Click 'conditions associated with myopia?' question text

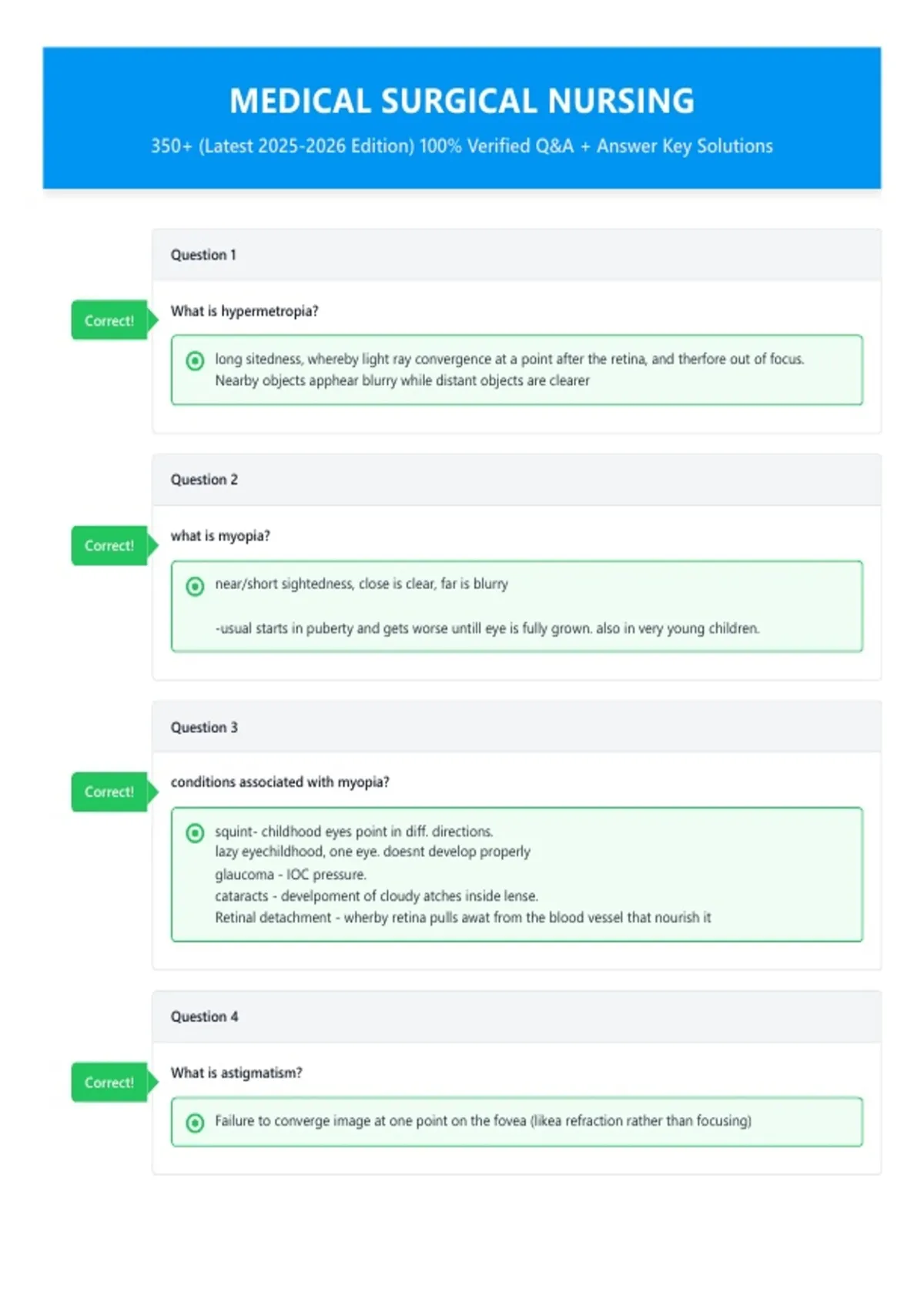point(280,782)
